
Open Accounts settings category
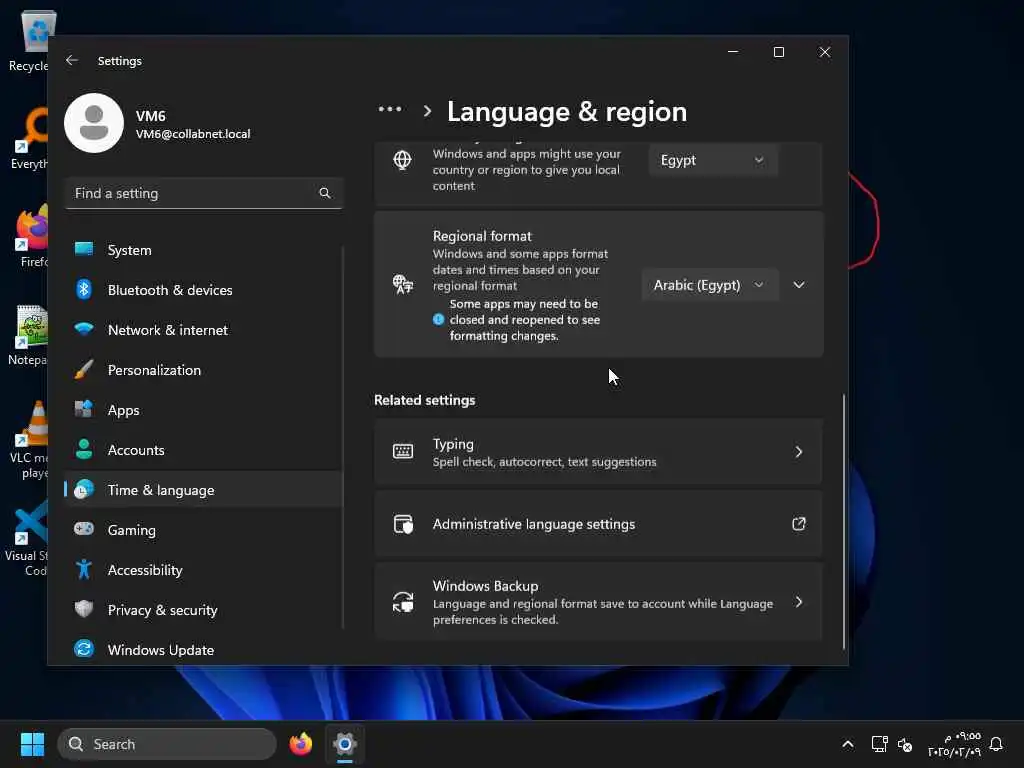204,449
